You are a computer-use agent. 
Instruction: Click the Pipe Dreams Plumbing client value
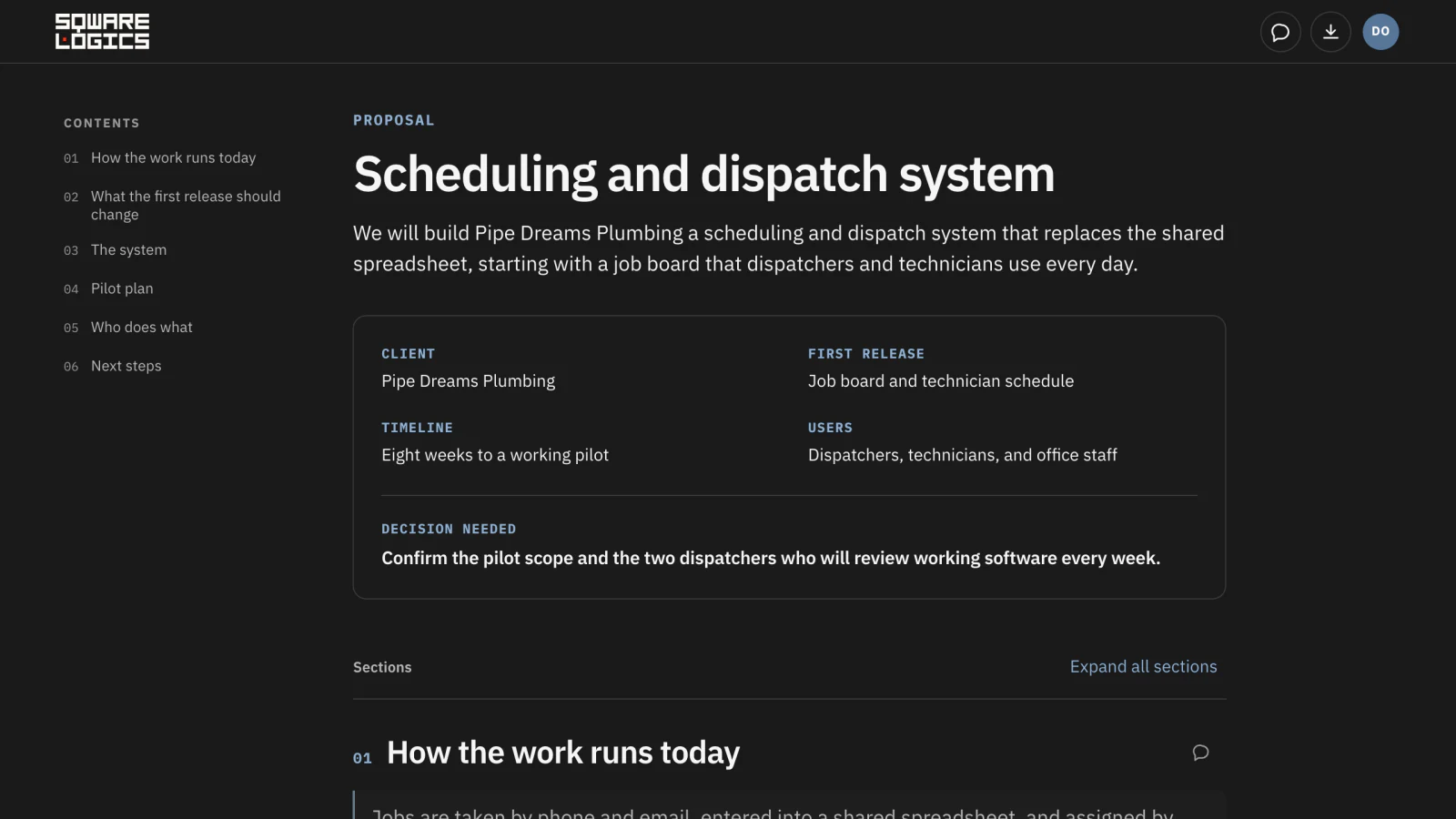click(469, 381)
